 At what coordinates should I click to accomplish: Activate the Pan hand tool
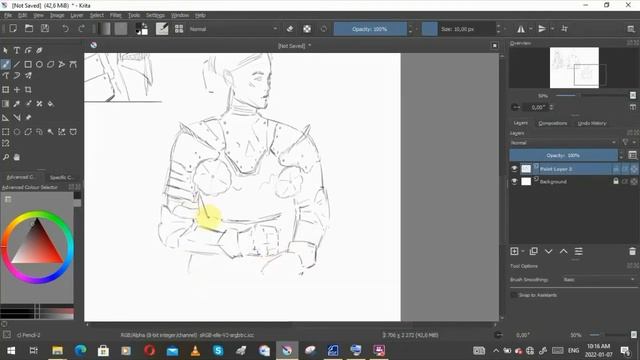pos(17,157)
